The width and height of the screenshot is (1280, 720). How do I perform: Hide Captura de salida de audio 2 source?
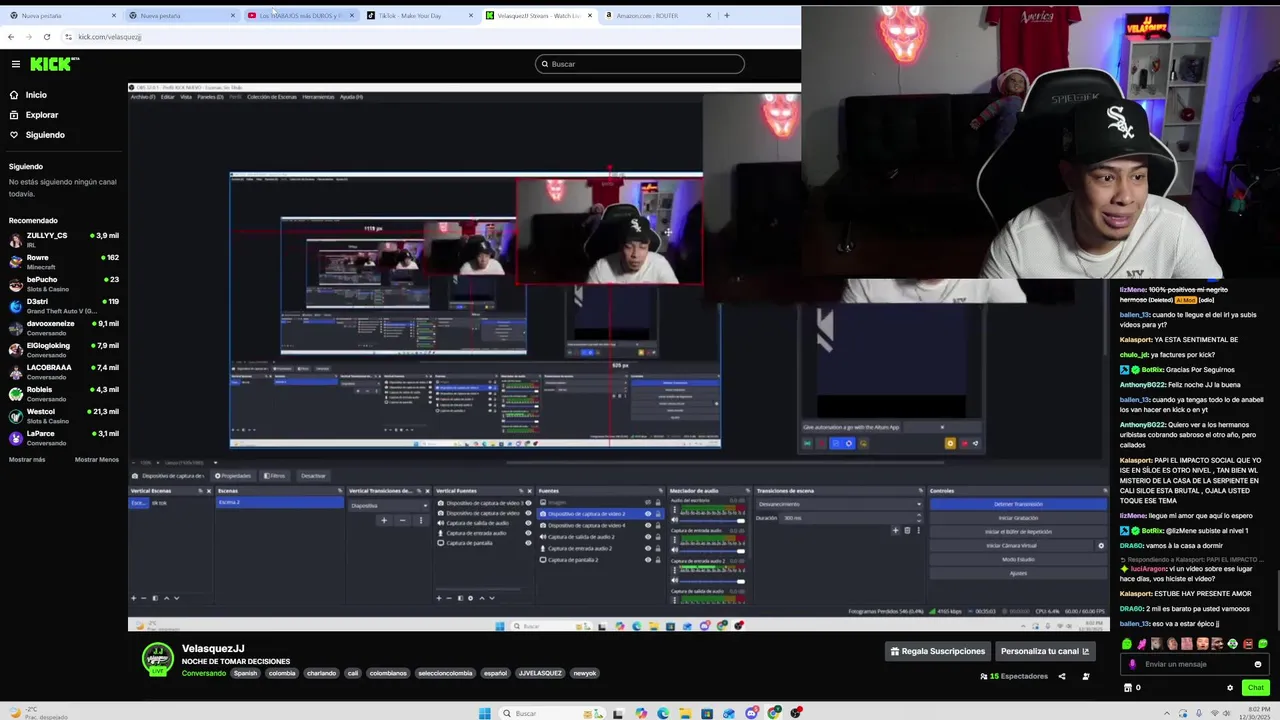[647, 537]
